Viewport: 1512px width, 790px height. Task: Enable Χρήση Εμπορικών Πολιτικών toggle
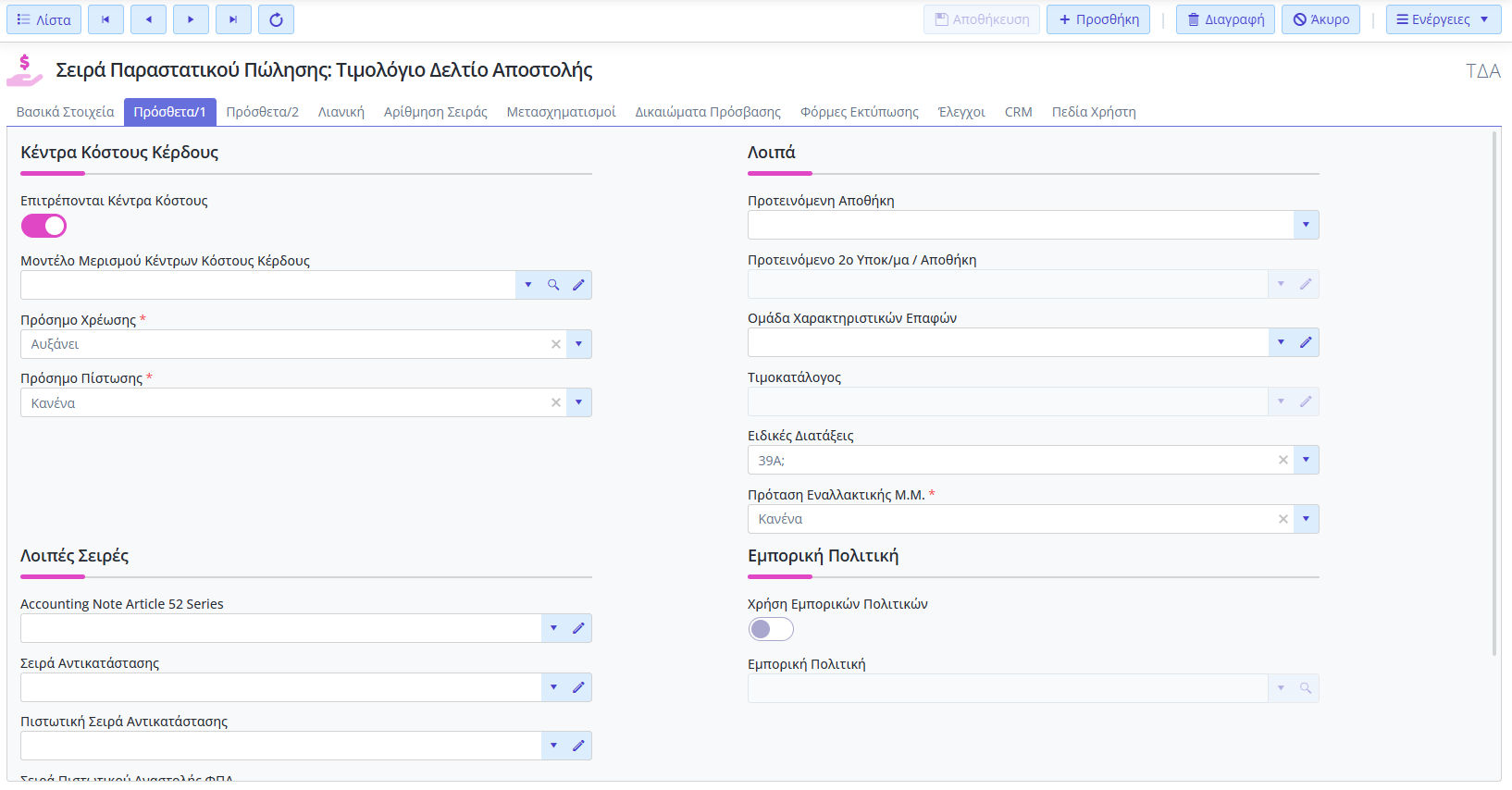pyautogui.click(x=771, y=629)
